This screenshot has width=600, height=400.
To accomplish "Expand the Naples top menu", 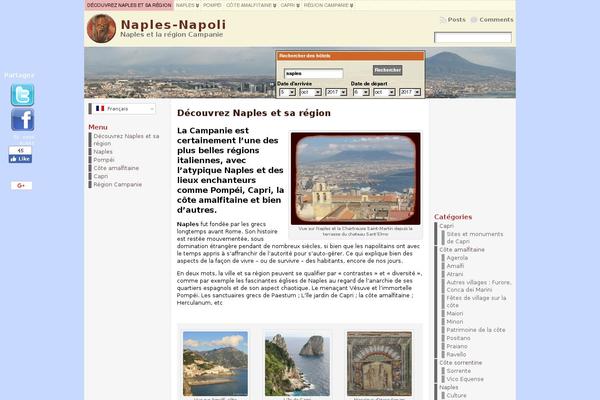I will tap(187, 5).
